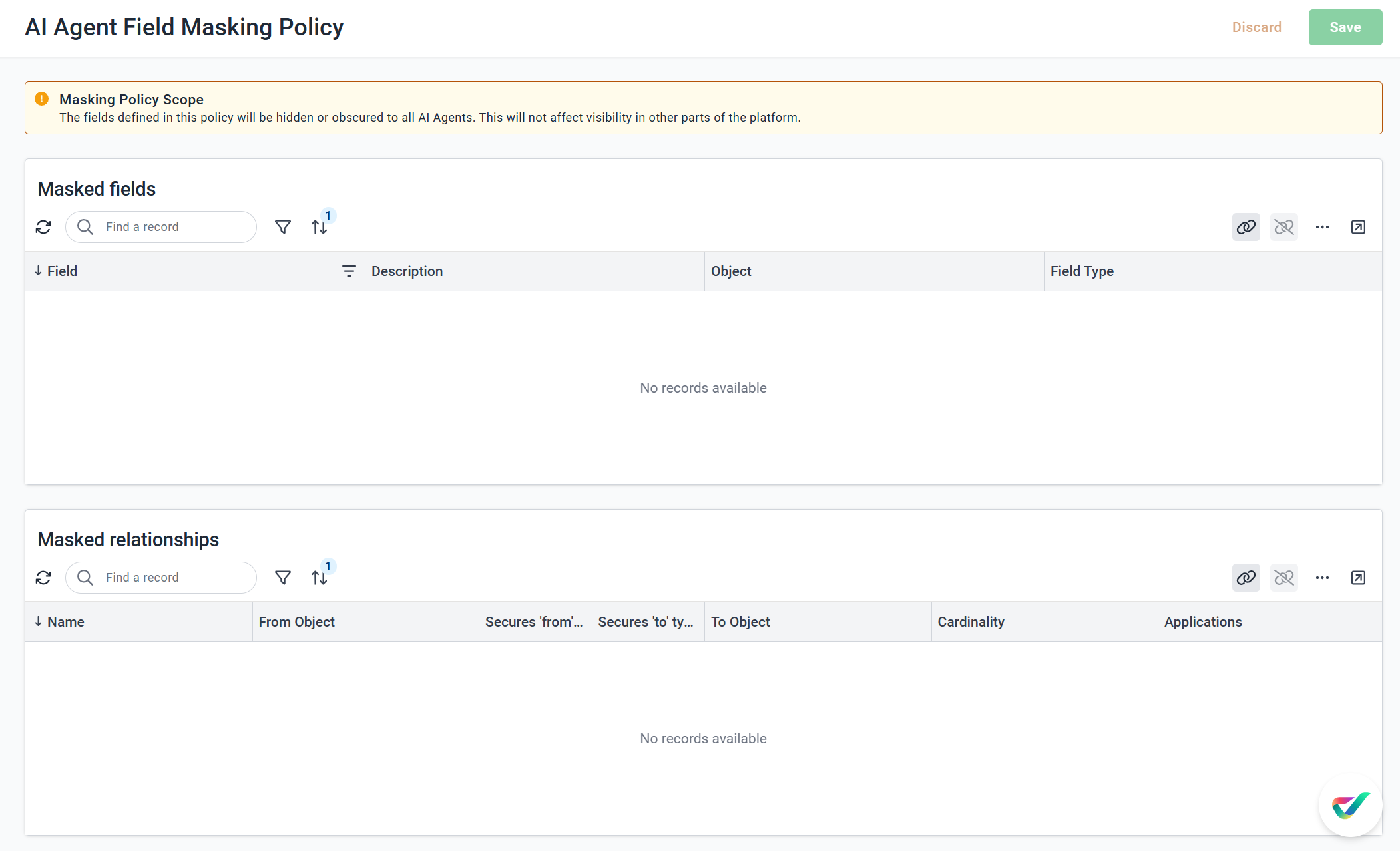Click unlink icon in Masked relationships

[x=1283, y=578]
